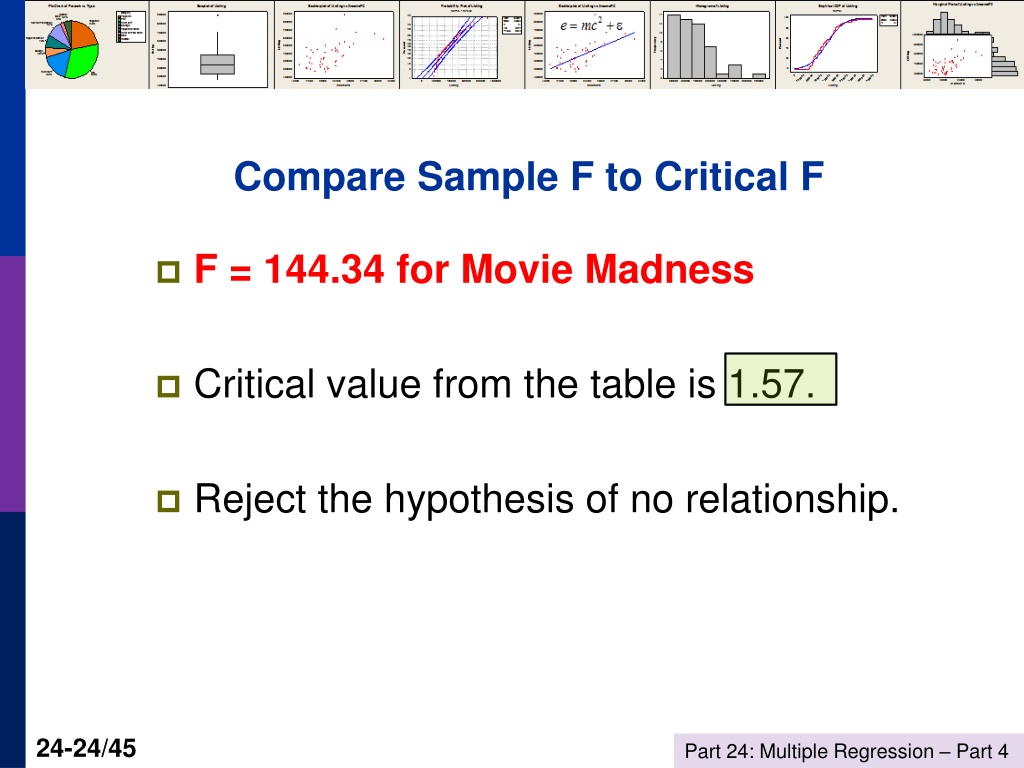Click the highlighted 1.57 value box

click(780, 379)
